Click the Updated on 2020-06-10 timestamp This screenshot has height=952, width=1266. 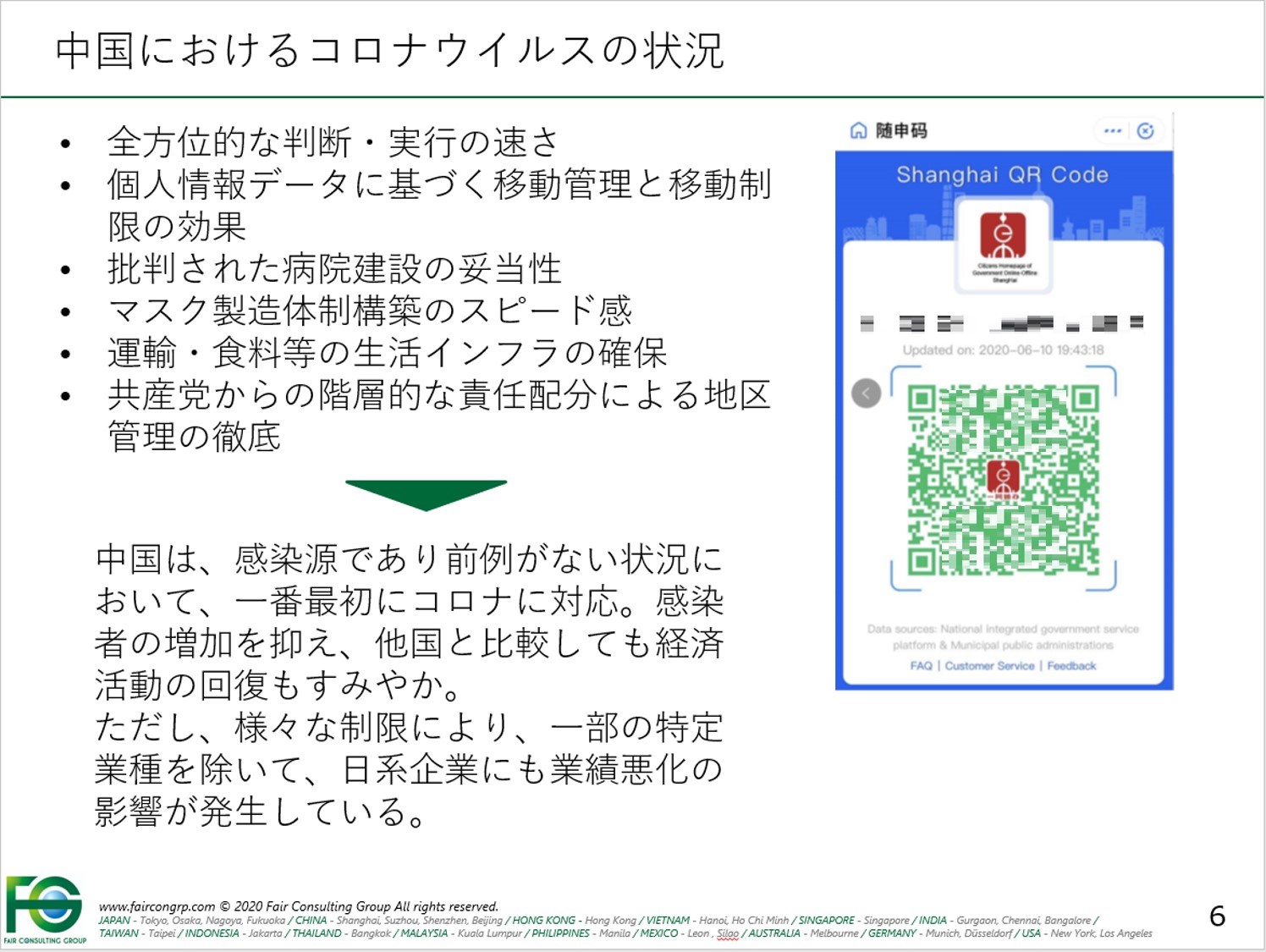point(1003,349)
